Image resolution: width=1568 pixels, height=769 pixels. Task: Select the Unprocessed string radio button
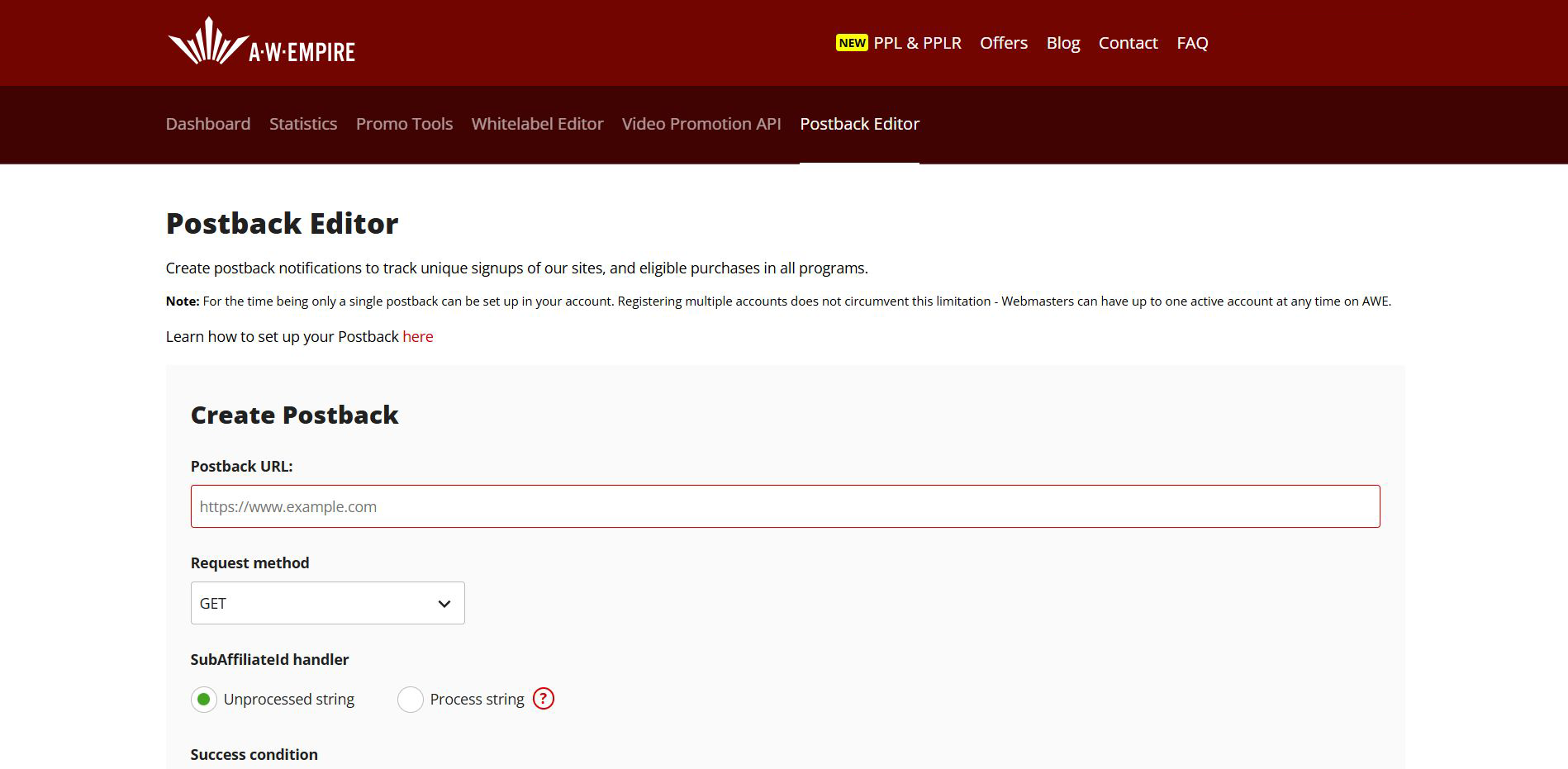click(x=204, y=700)
